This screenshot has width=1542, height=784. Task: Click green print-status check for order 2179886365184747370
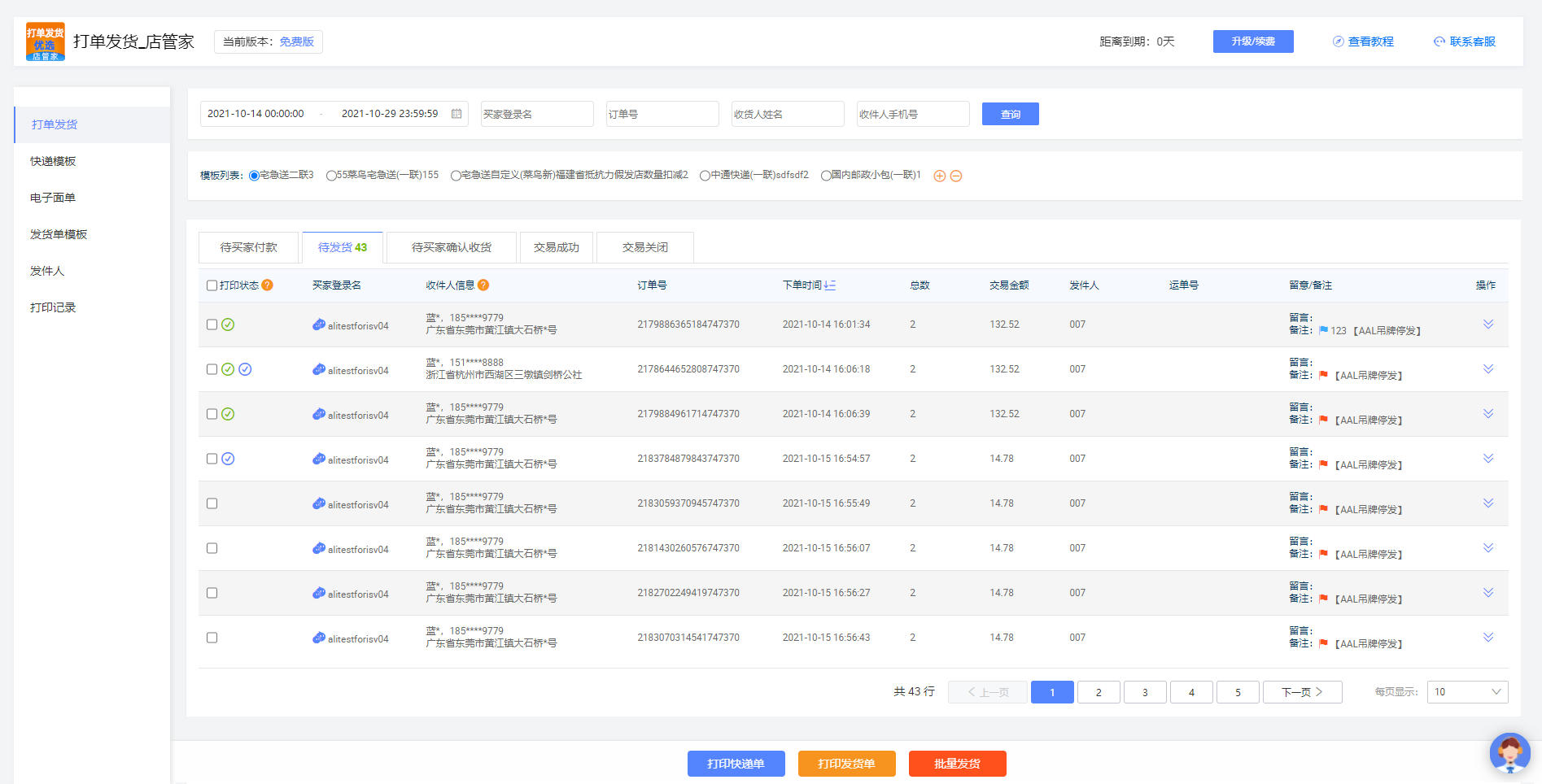(228, 324)
